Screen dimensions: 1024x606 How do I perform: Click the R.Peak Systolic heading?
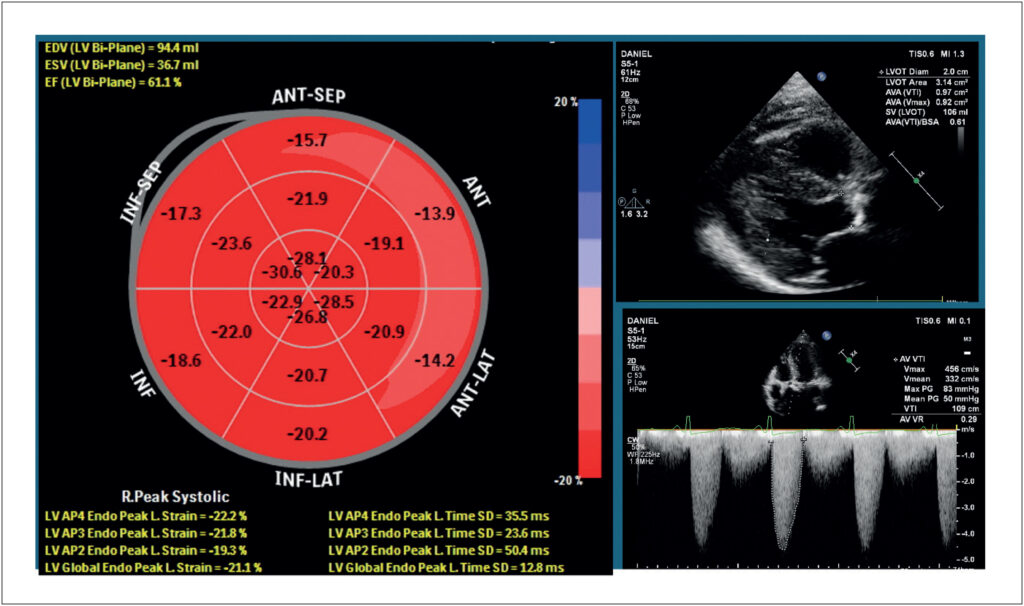pos(176,497)
